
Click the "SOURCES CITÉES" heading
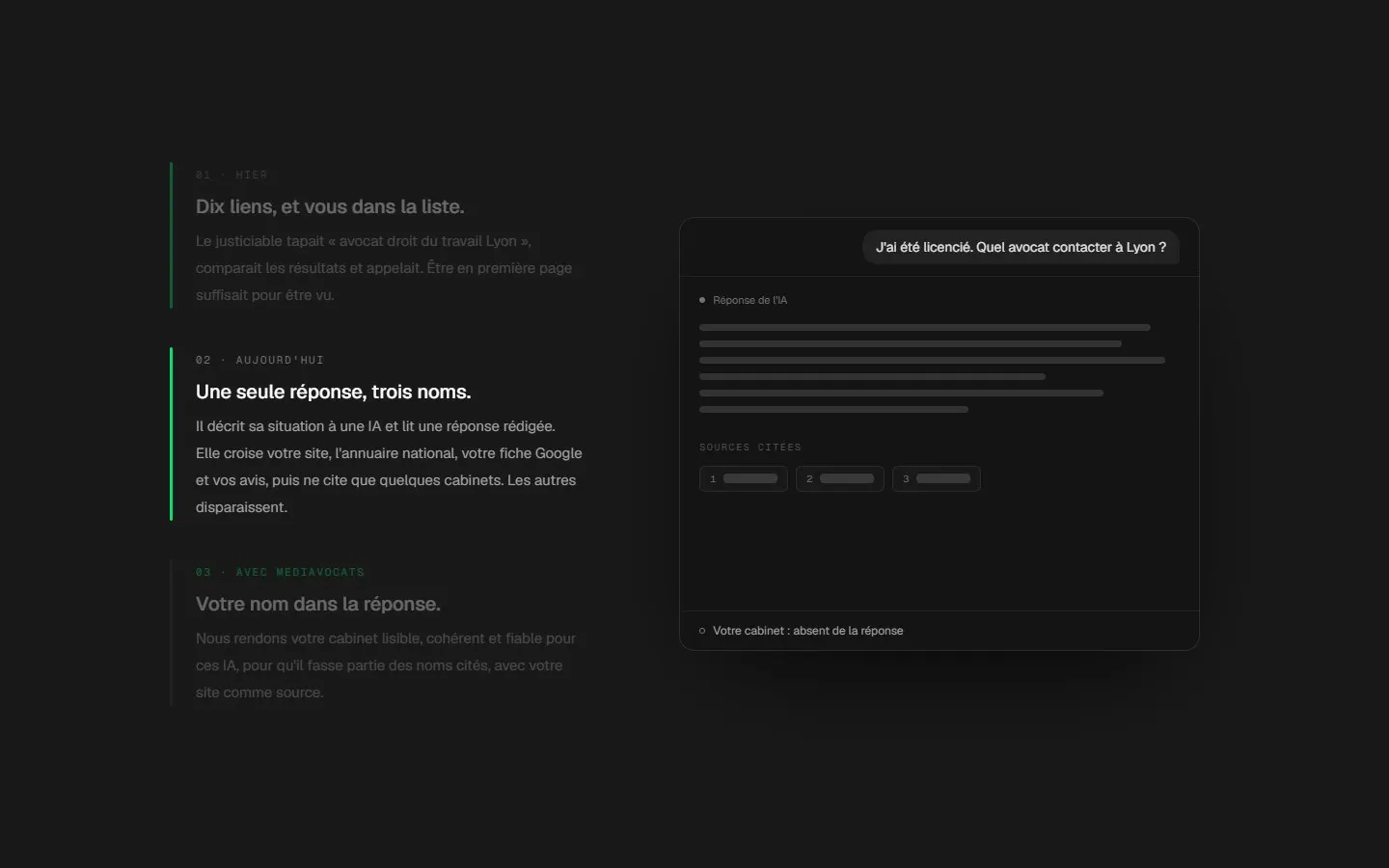750,447
